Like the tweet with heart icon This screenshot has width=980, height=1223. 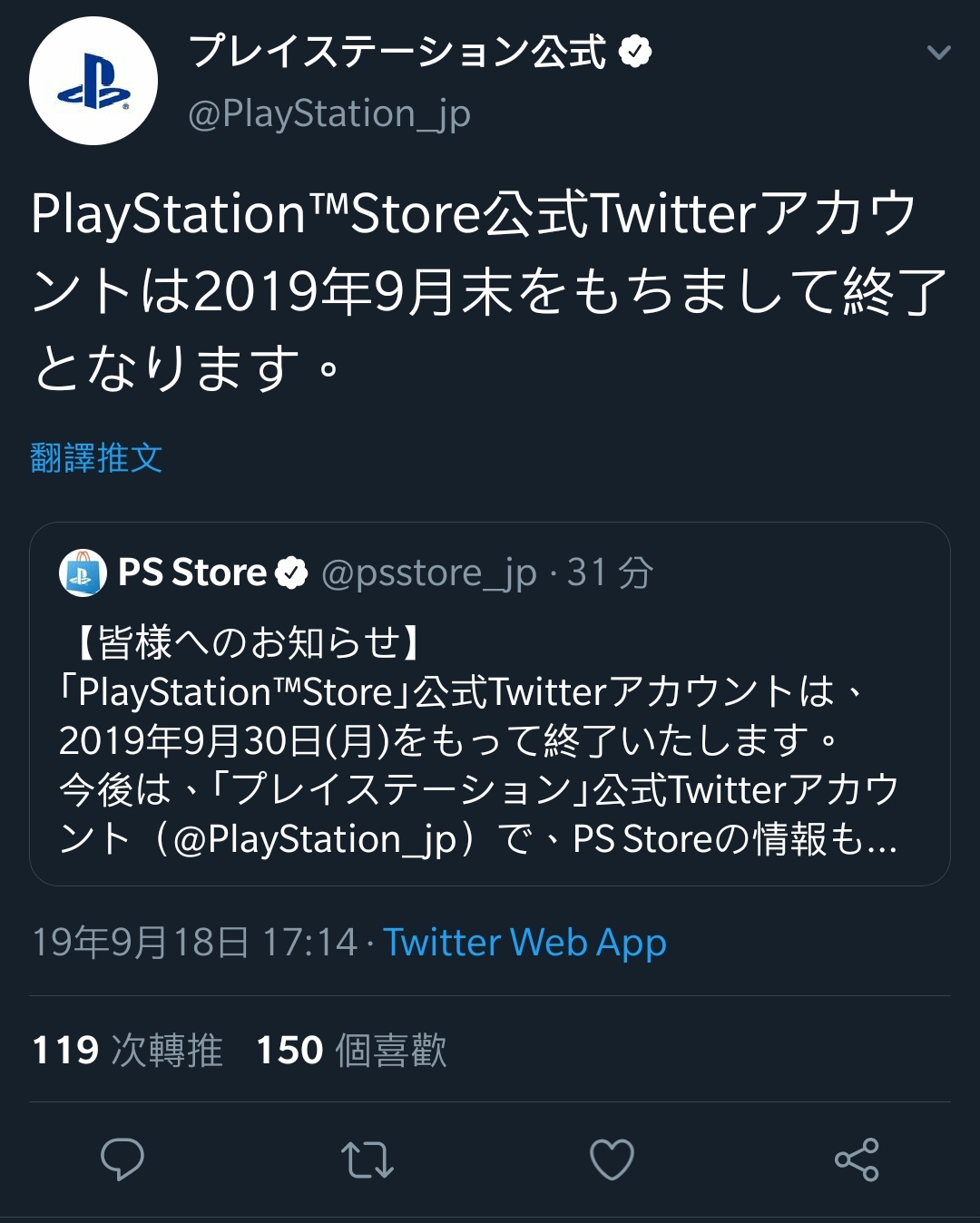(x=612, y=1159)
